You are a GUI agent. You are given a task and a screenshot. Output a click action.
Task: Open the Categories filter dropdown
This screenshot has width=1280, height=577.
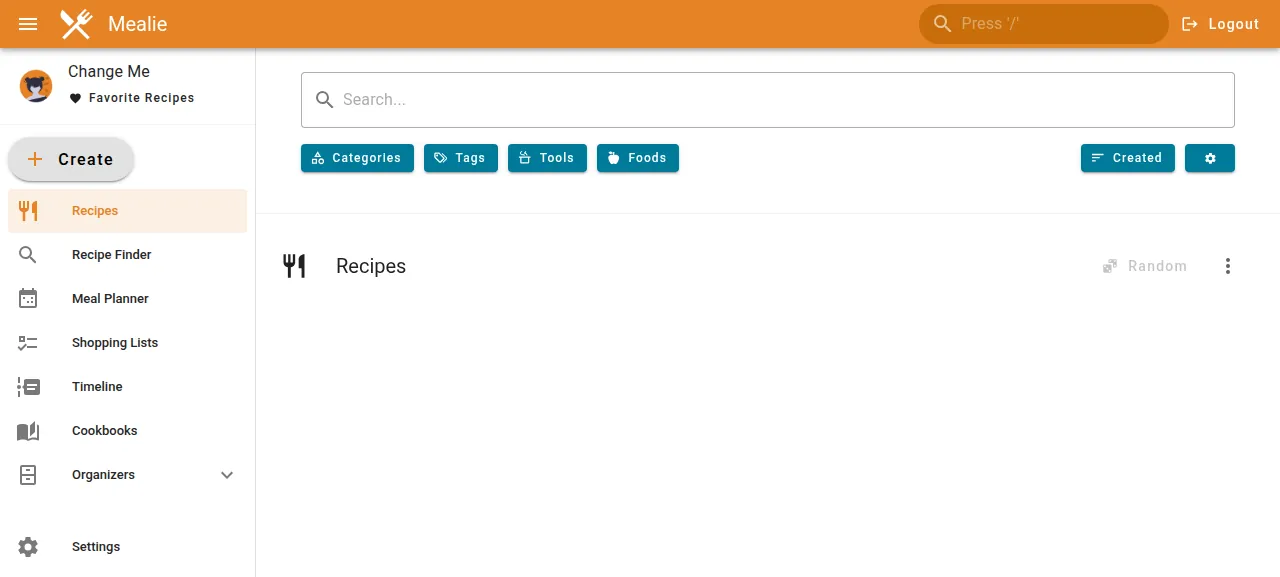(357, 158)
